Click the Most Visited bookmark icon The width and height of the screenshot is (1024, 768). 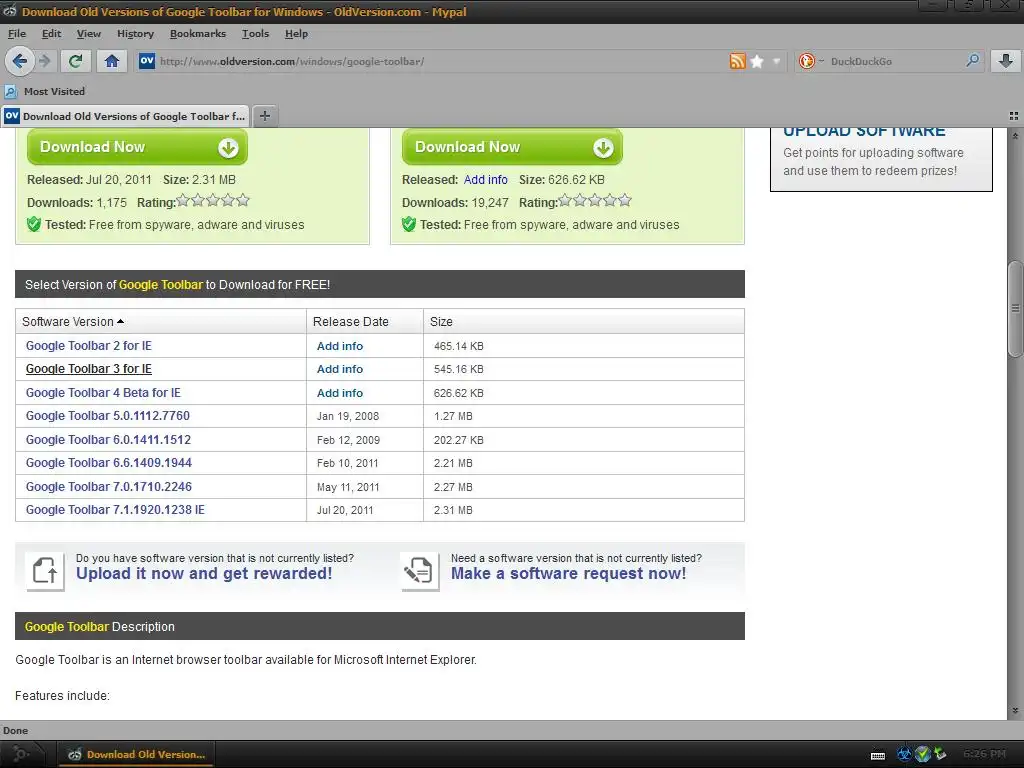pyautogui.click(x=10, y=91)
